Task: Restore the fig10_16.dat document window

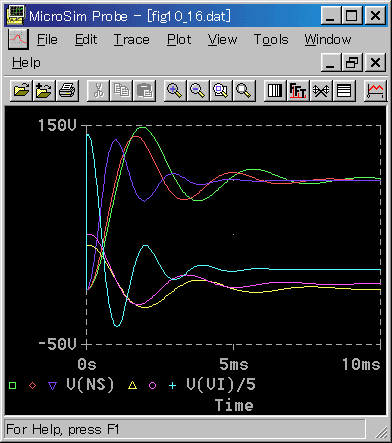Action: pyautogui.click(x=352, y=63)
